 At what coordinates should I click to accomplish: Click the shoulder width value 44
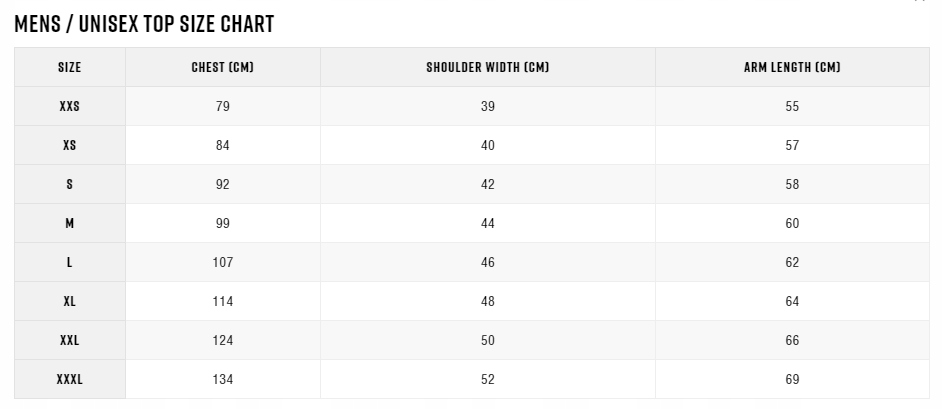tap(487, 224)
